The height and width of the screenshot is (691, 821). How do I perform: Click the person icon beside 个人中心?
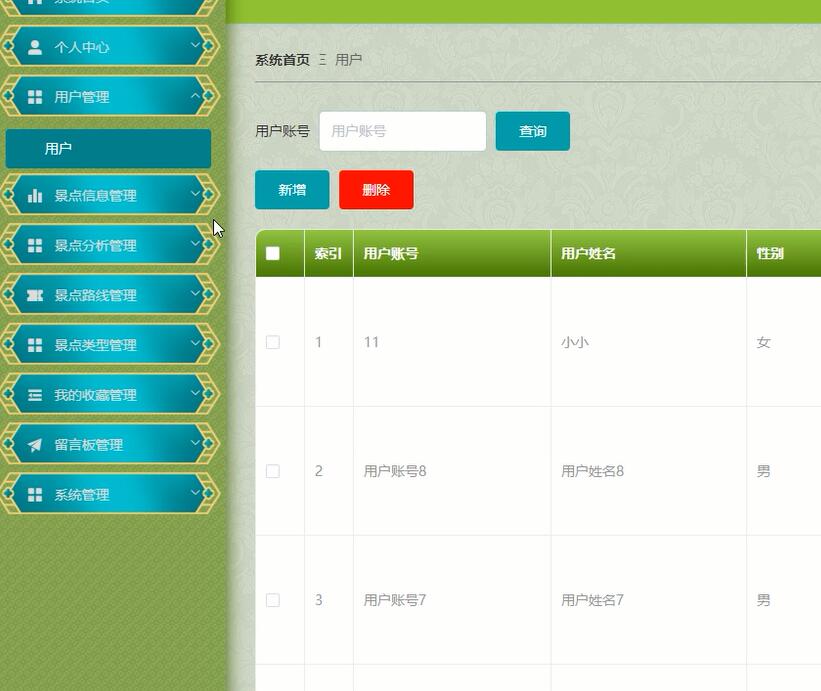(35, 47)
